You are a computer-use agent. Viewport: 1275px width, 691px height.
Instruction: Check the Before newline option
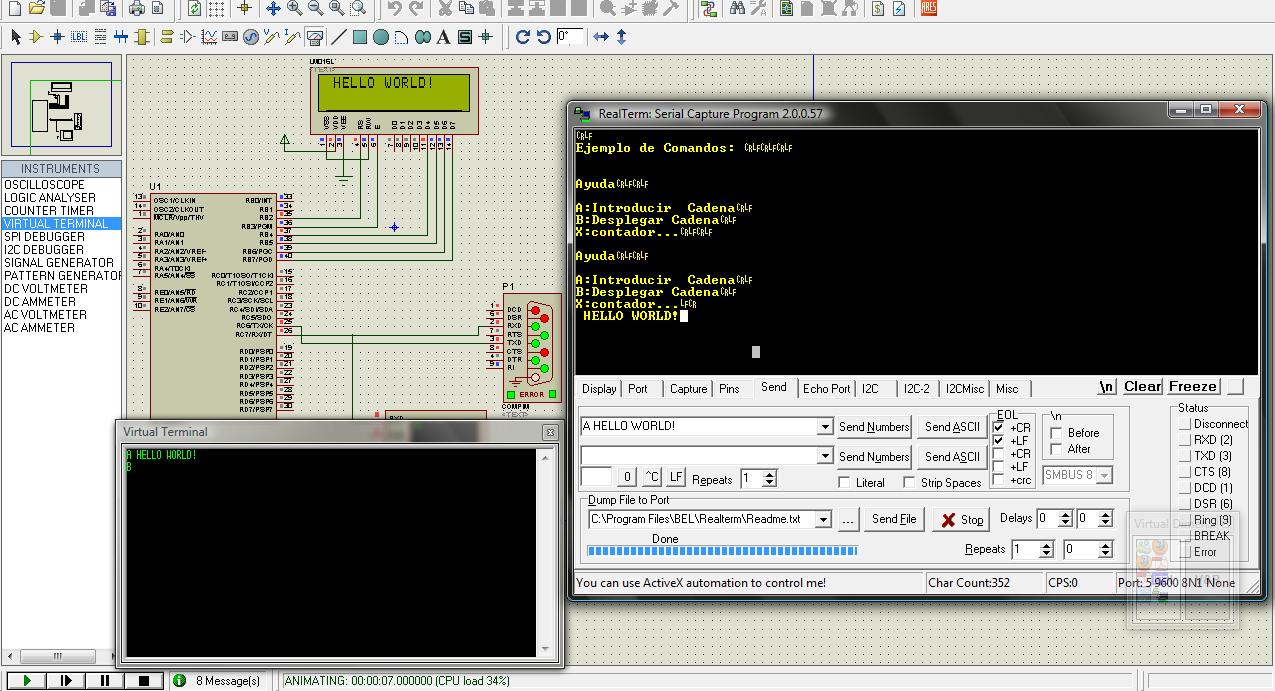[x=1056, y=433]
